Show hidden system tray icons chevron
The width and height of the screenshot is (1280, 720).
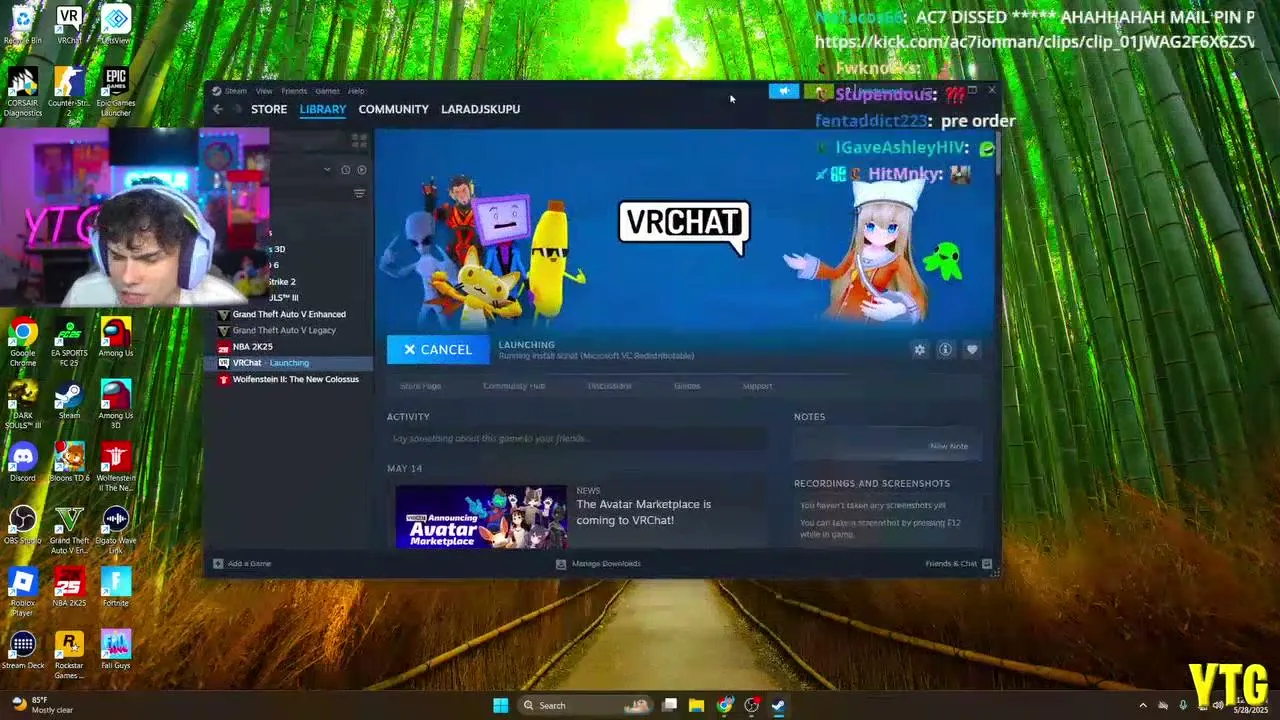pos(1143,705)
